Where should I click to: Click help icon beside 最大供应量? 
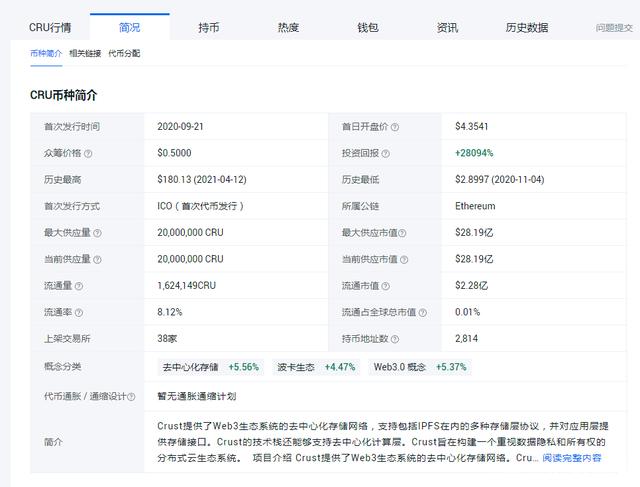click(x=97, y=233)
